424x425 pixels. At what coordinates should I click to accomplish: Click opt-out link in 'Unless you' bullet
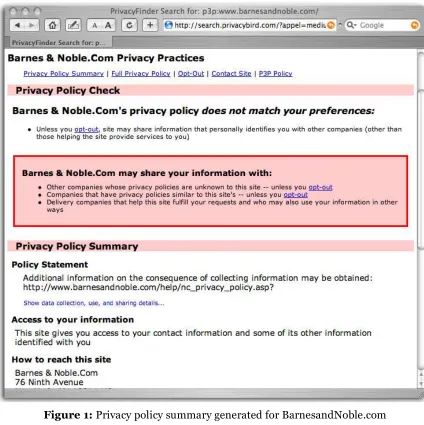87,129
